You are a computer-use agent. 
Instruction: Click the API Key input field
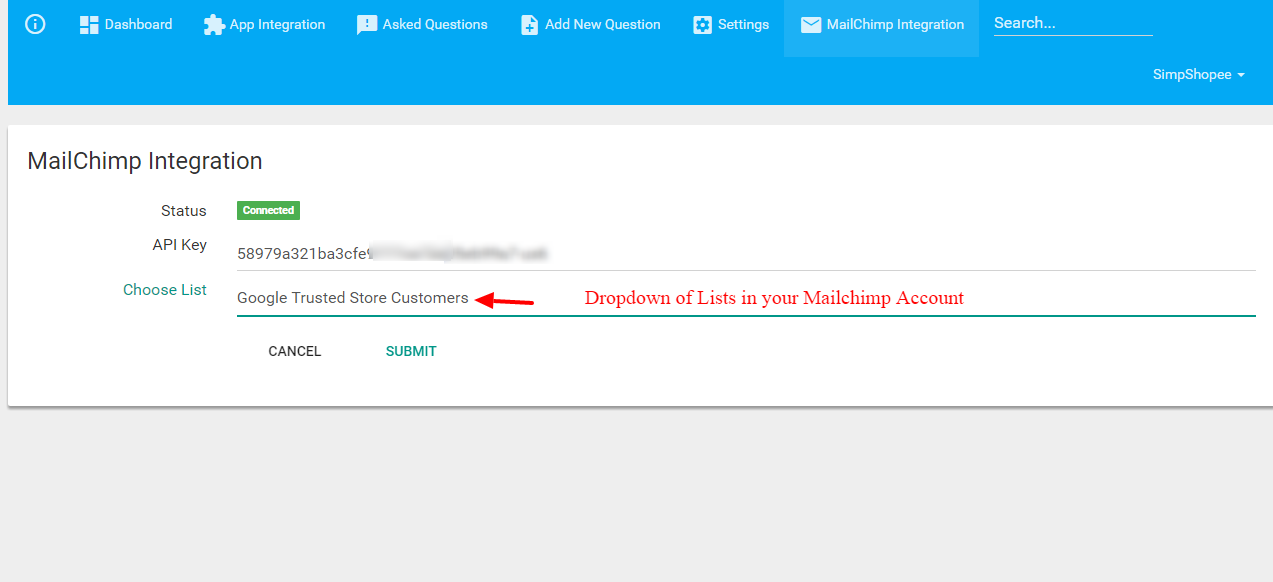[x=746, y=253]
